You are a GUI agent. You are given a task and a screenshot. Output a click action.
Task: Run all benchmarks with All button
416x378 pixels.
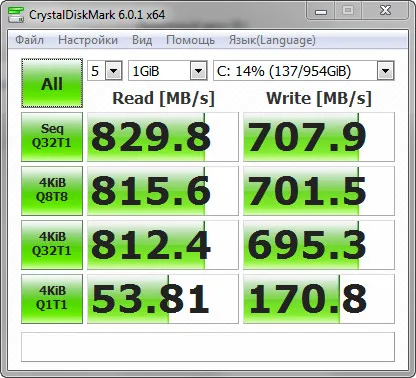pos(52,83)
